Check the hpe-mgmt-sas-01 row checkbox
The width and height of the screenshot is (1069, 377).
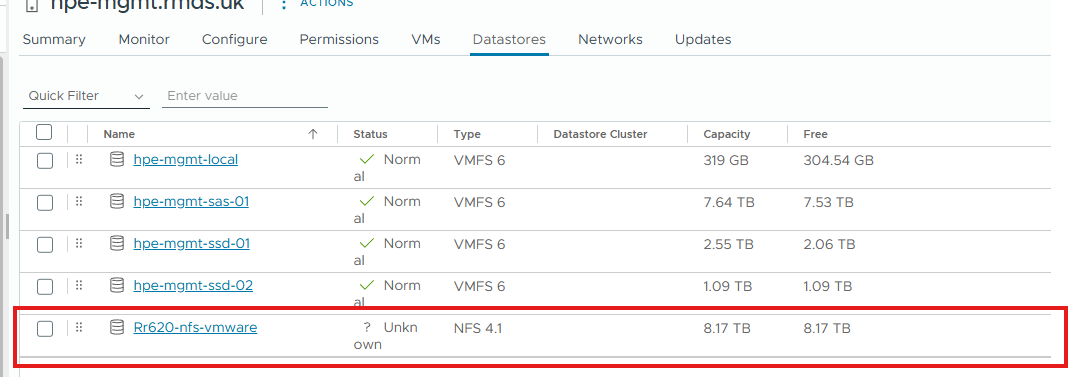44,202
